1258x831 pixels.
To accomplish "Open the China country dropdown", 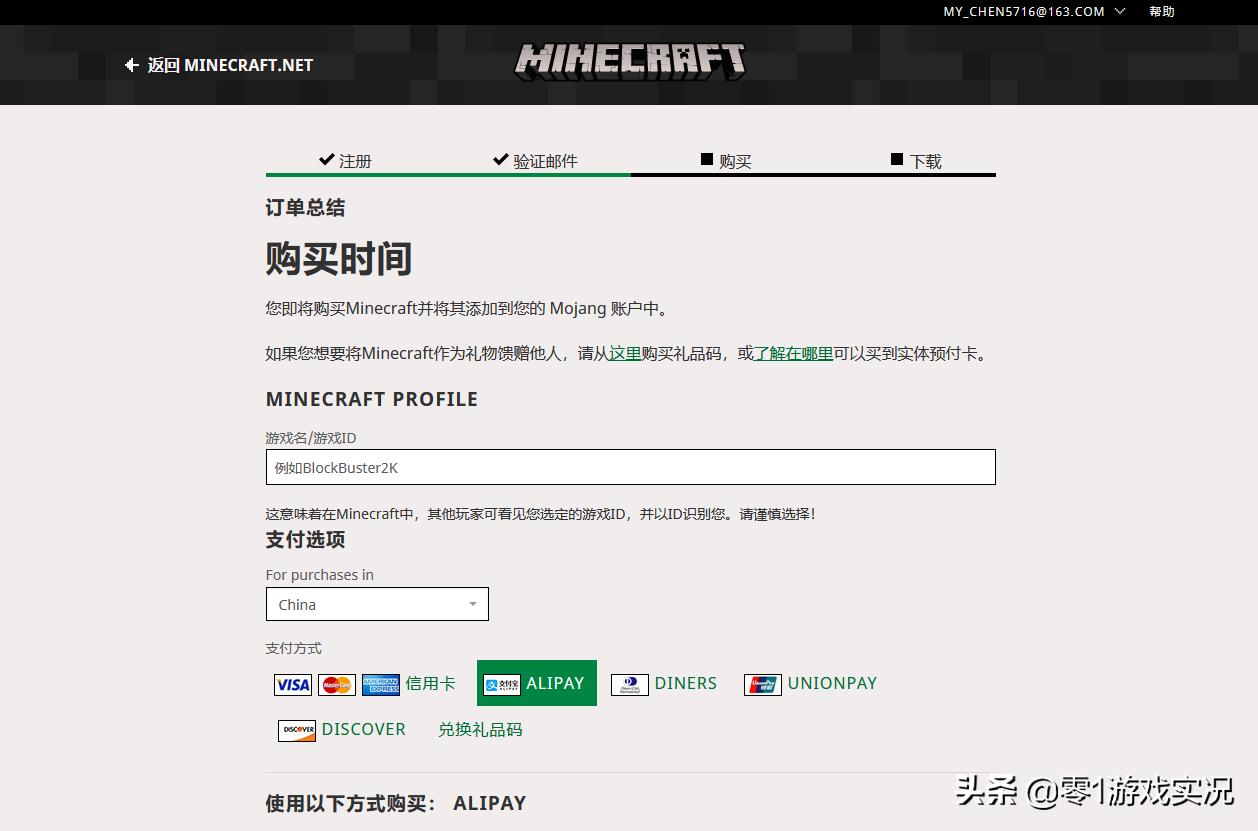I will click(x=377, y=604).
